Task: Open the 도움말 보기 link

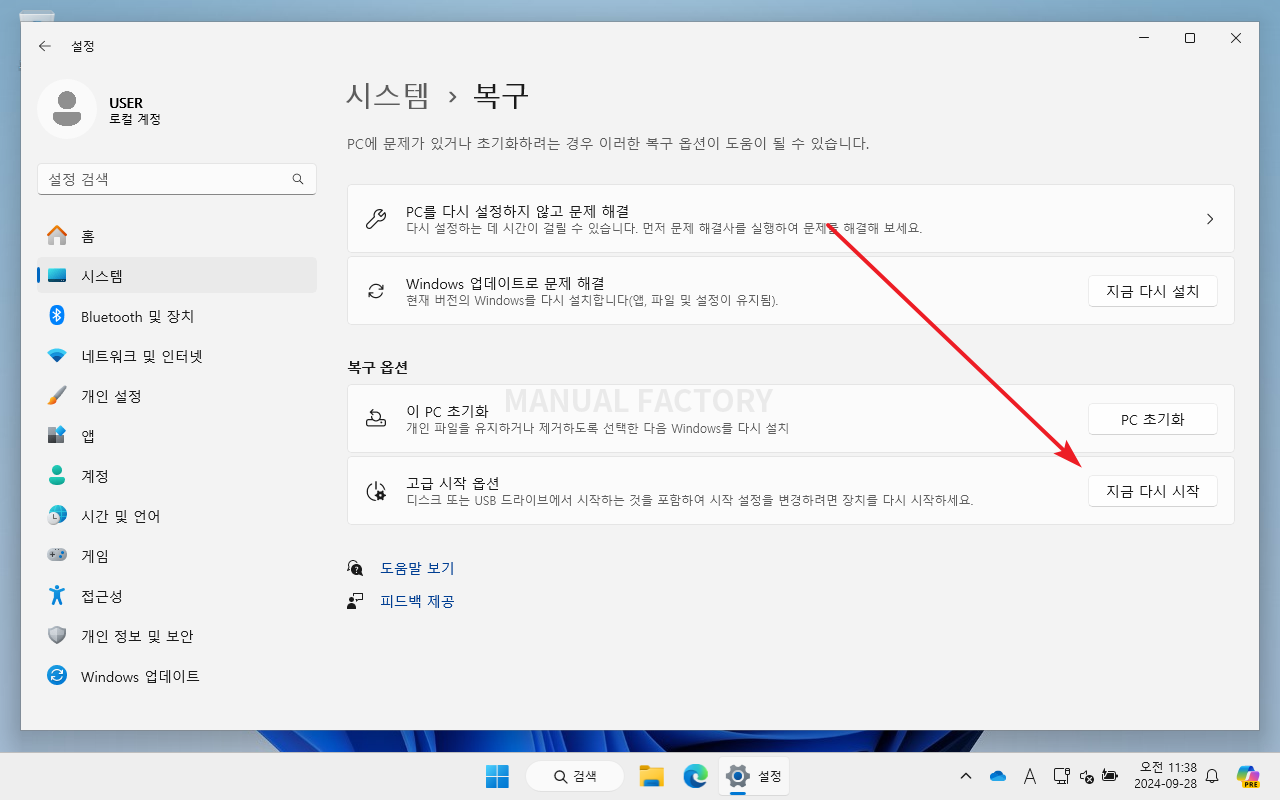Action: tap(417, 568)
